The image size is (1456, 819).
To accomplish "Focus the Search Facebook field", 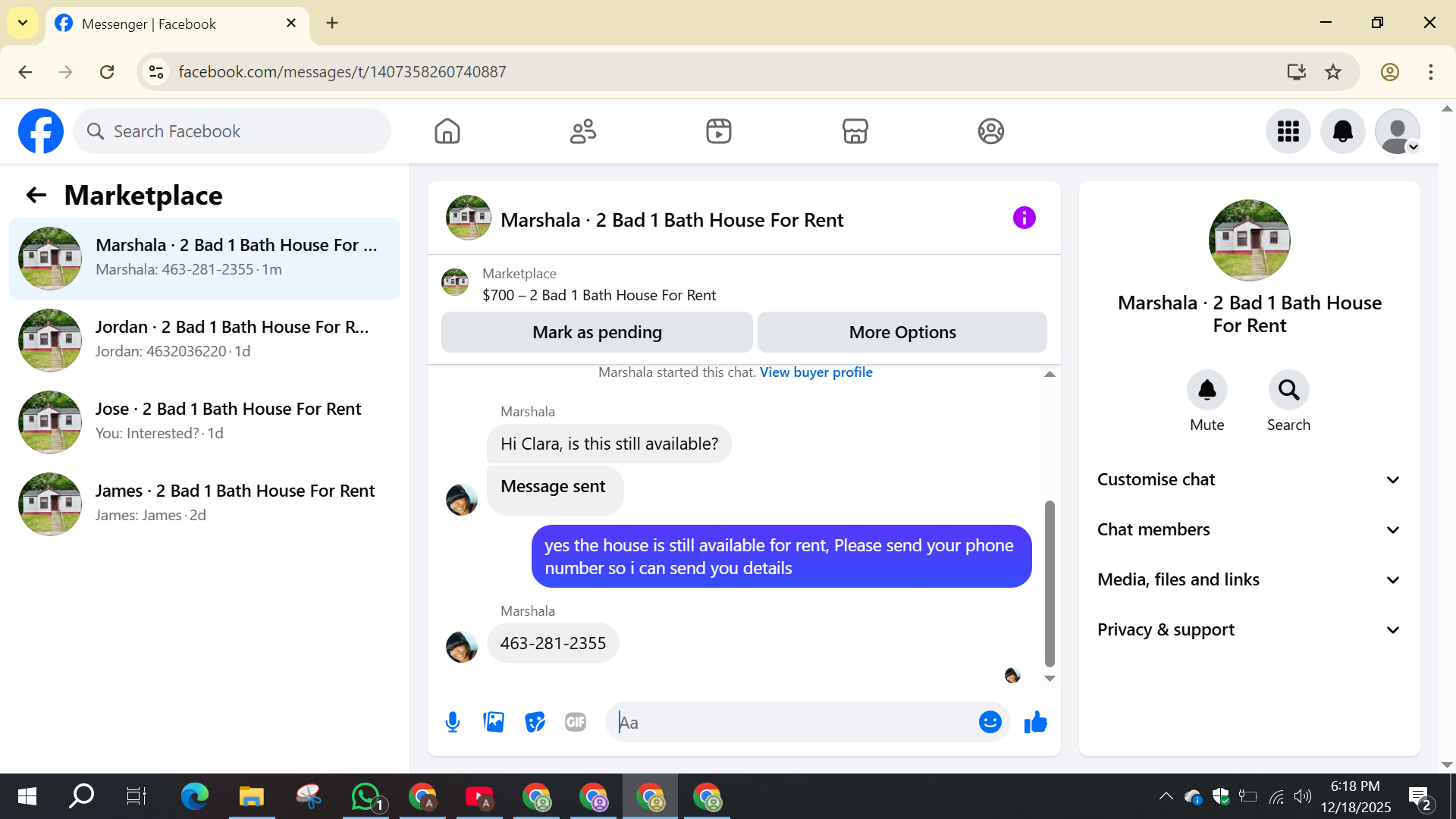I will (x=232, y=131).
